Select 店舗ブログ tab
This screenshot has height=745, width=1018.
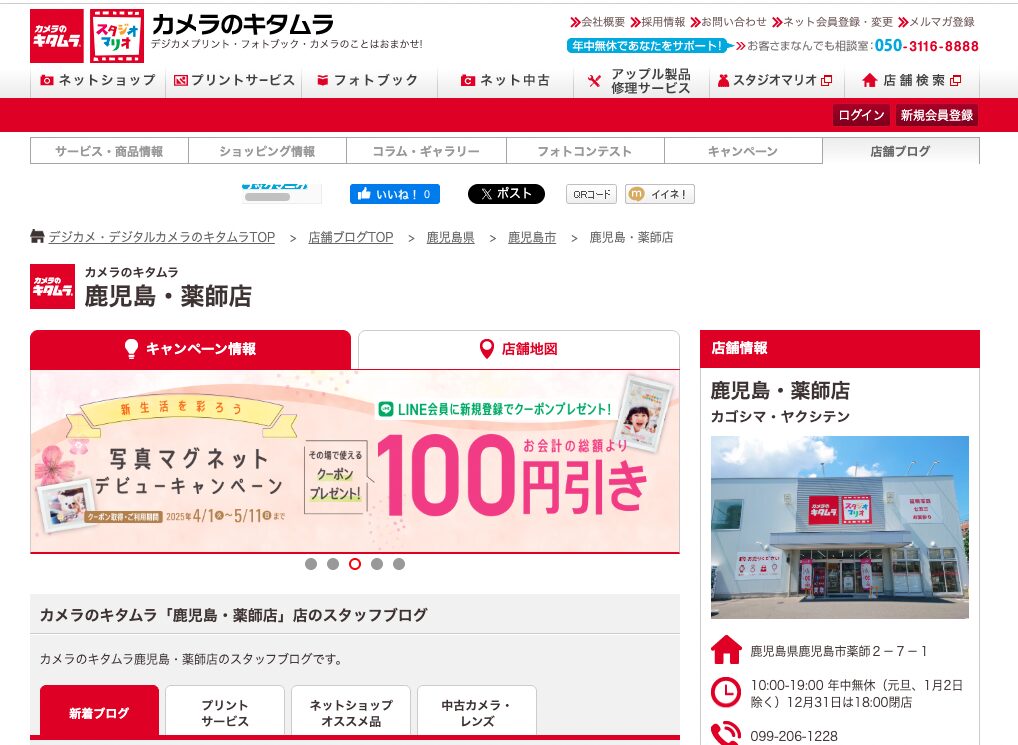900,151
